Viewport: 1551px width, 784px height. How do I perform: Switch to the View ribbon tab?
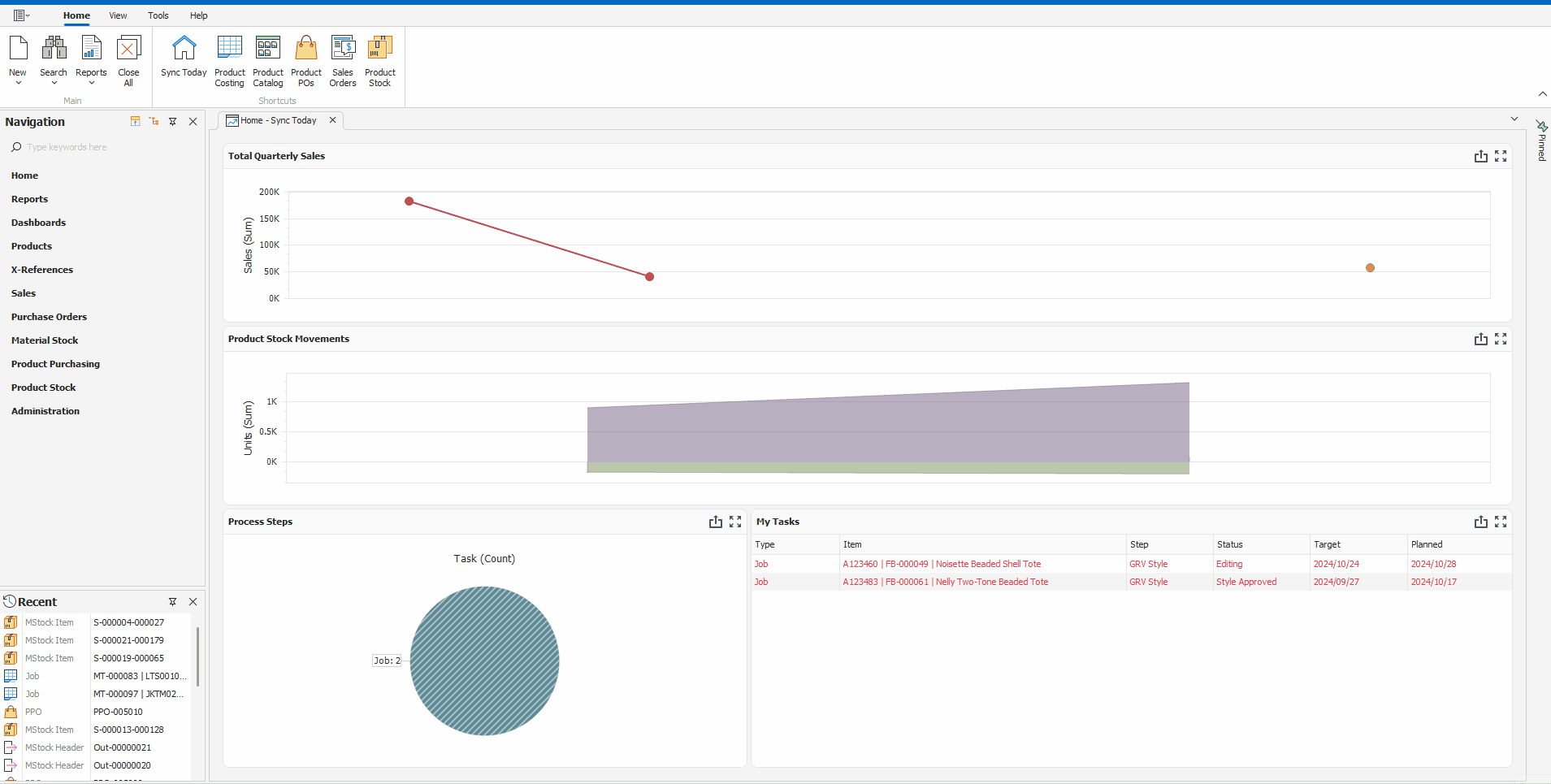(x=118, y=15)
